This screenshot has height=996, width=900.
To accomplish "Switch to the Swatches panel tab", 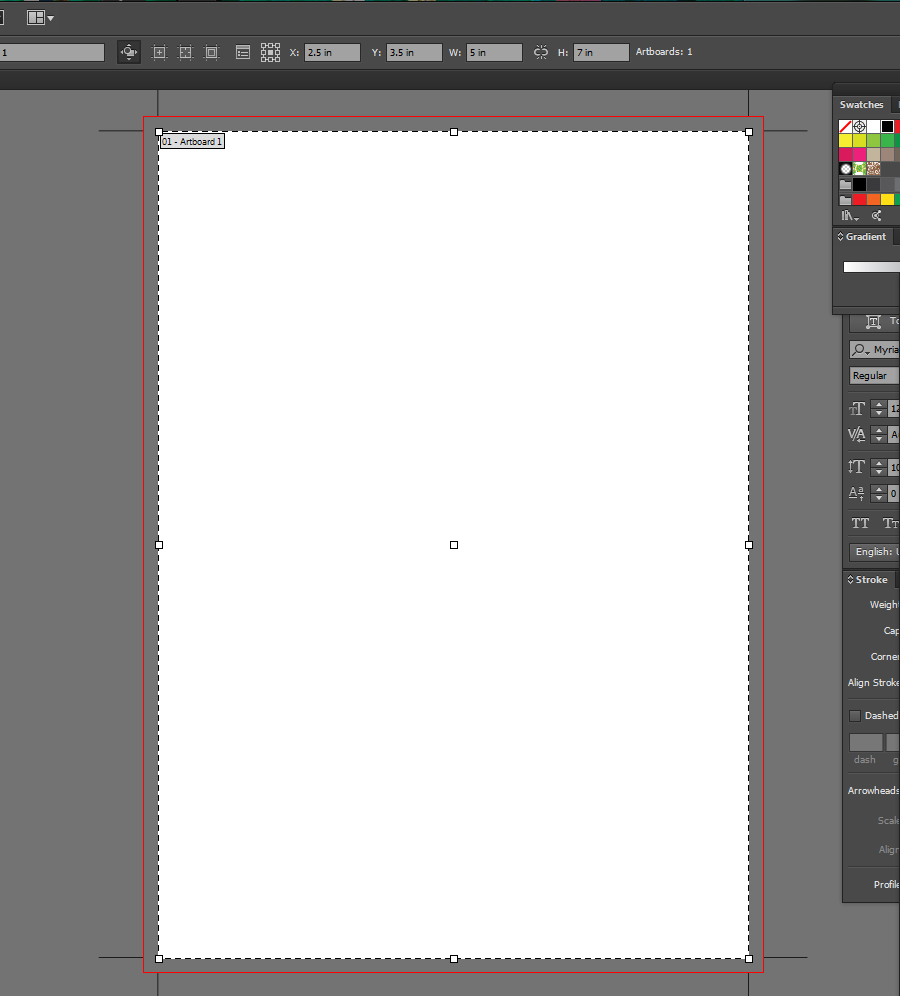I will click(x=861, y=105).
